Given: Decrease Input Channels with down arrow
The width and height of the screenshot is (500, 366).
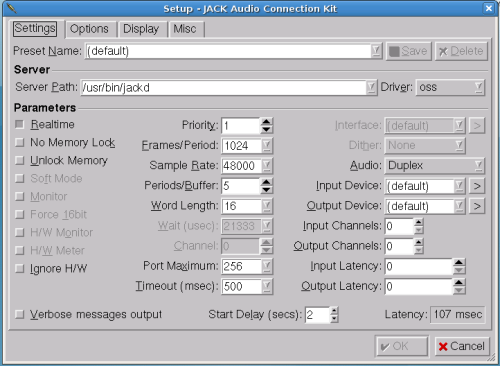Looking at the screenshot, I should [419, 230].
